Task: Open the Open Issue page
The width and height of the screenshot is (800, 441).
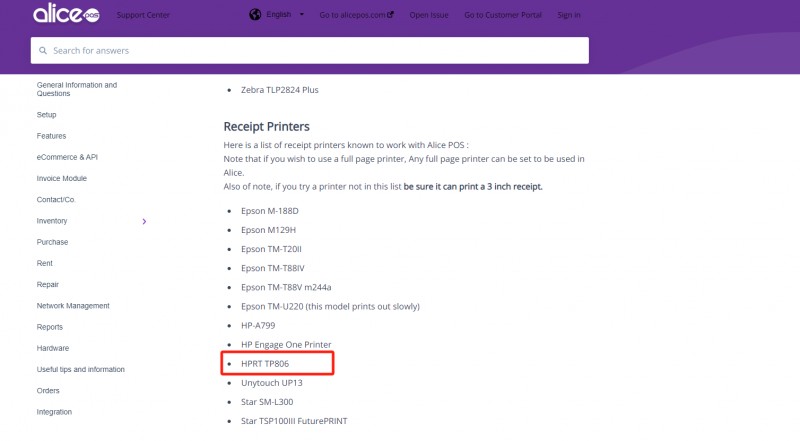Action: pos(432,16)
